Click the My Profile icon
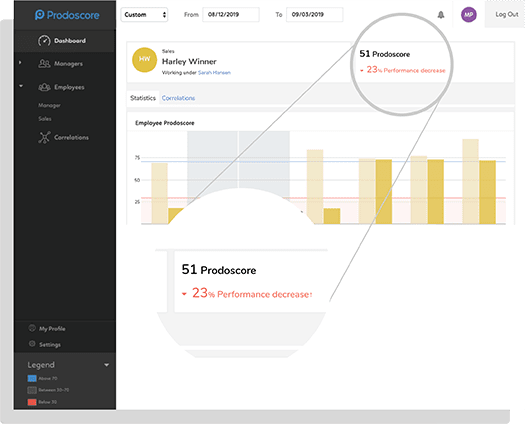This screenshot has width=525, height=424. (32, 328)
